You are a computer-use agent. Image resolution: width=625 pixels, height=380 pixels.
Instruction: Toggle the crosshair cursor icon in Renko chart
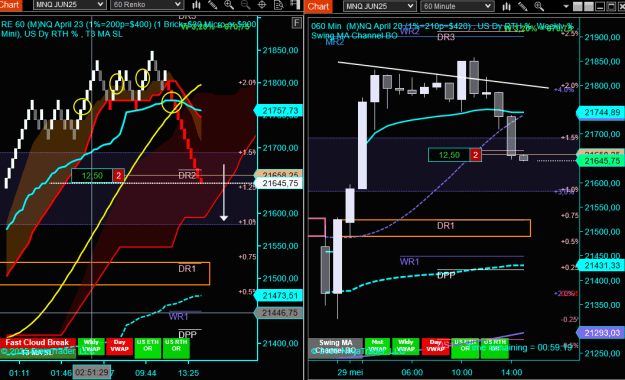tap(262, 5)
